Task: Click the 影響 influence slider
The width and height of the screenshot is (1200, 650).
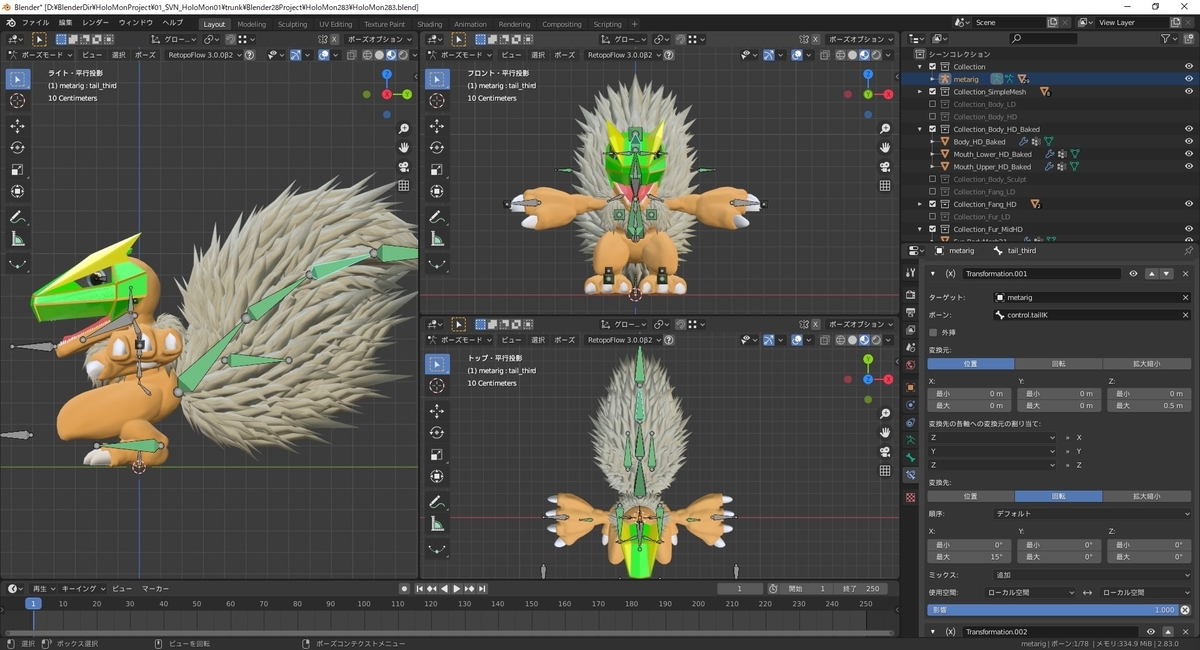Action: click(x=1053, y=610)
